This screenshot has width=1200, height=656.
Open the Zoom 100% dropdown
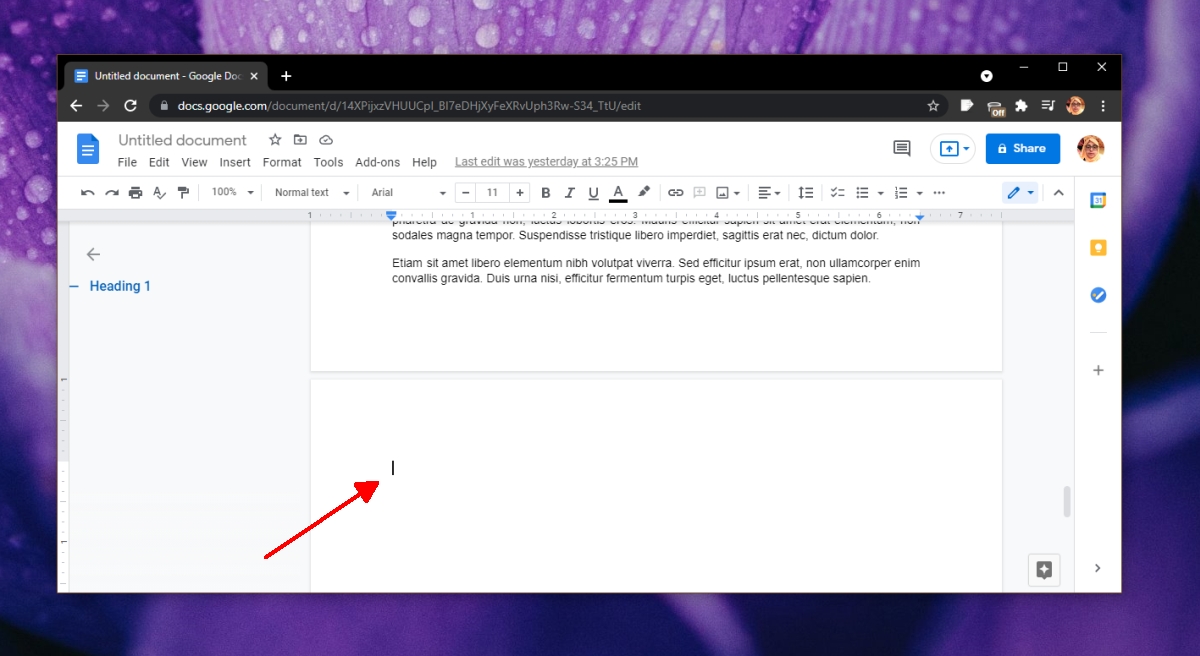[x=233, y=192]
